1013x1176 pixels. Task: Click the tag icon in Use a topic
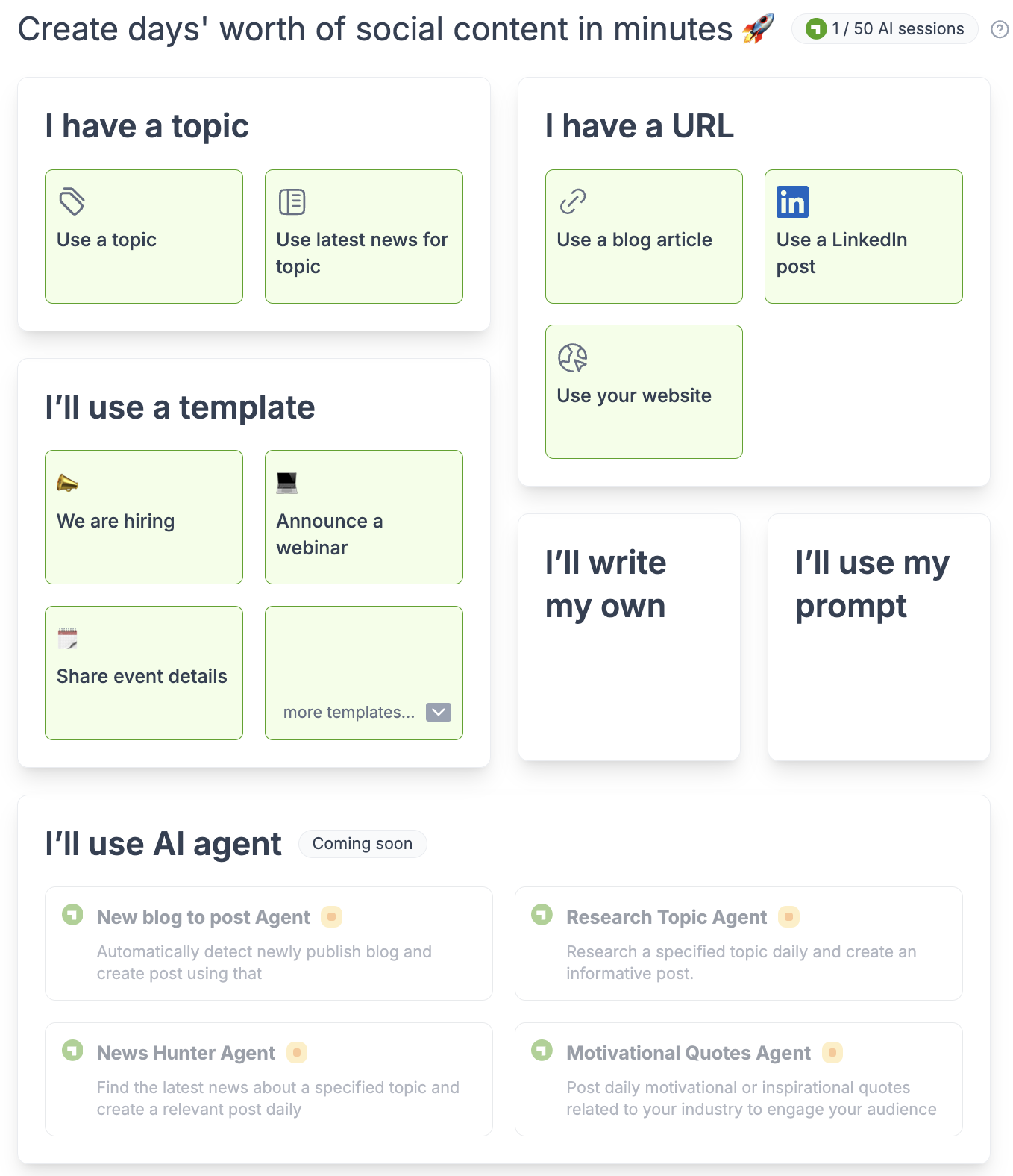pyautogui.click(x=72, y=201)
